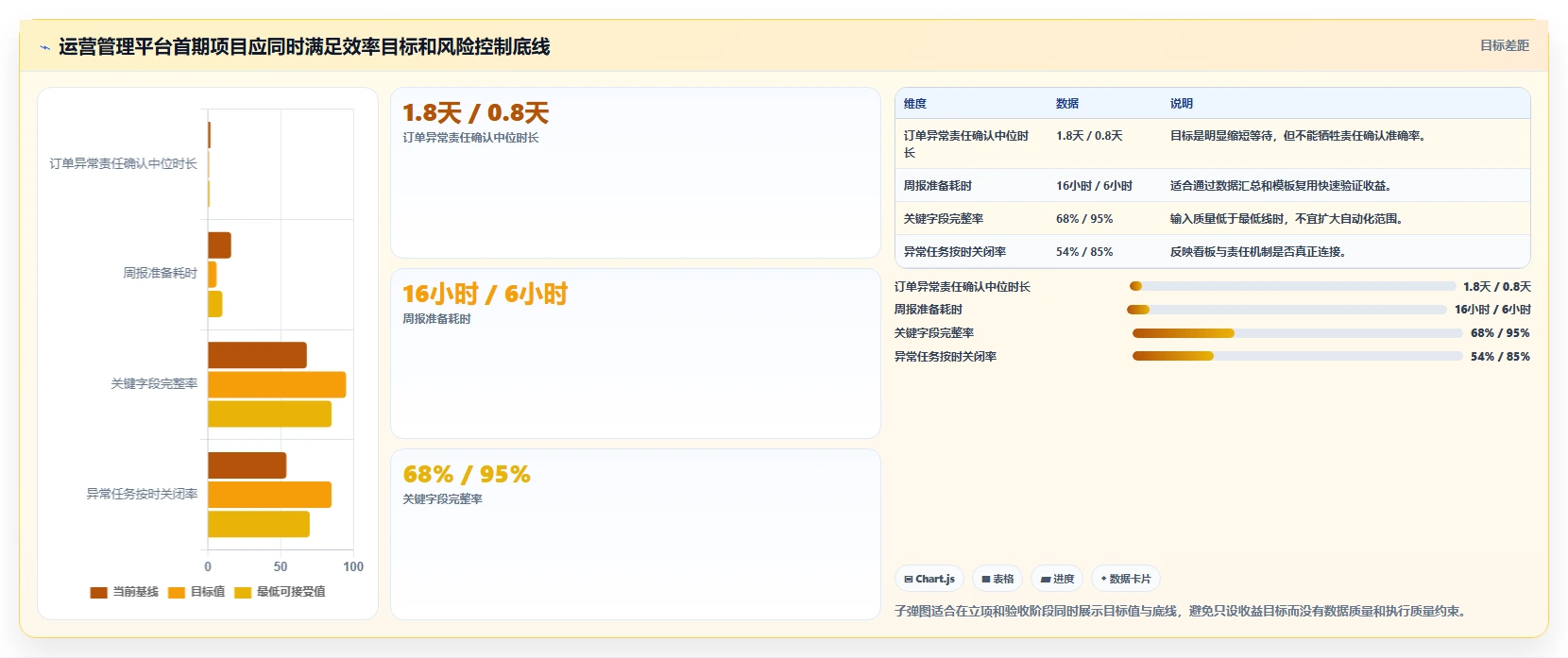Select the slide title 运营管理平台首期项目…
The image size is (1568, 658).
(304, 46)
